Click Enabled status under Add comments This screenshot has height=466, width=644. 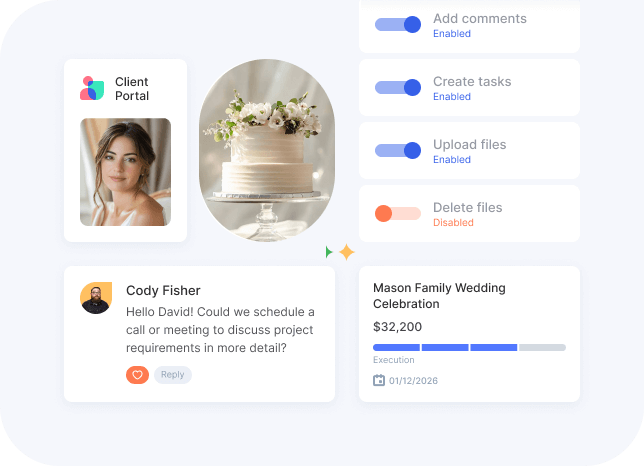(452, 34)
